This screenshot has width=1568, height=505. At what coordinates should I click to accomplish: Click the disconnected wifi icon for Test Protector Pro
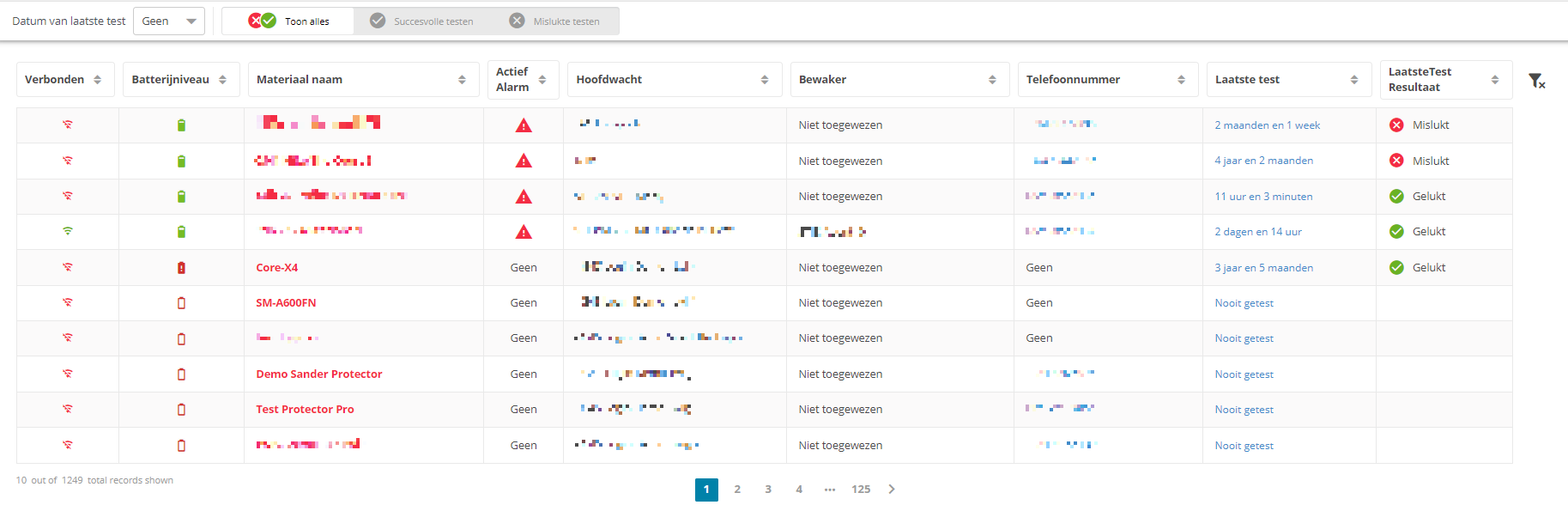coord(68,409)
